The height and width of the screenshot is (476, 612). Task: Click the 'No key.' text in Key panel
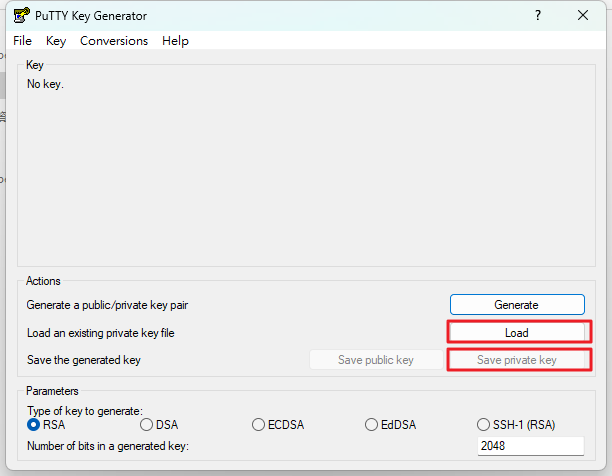tap(45, 84)
